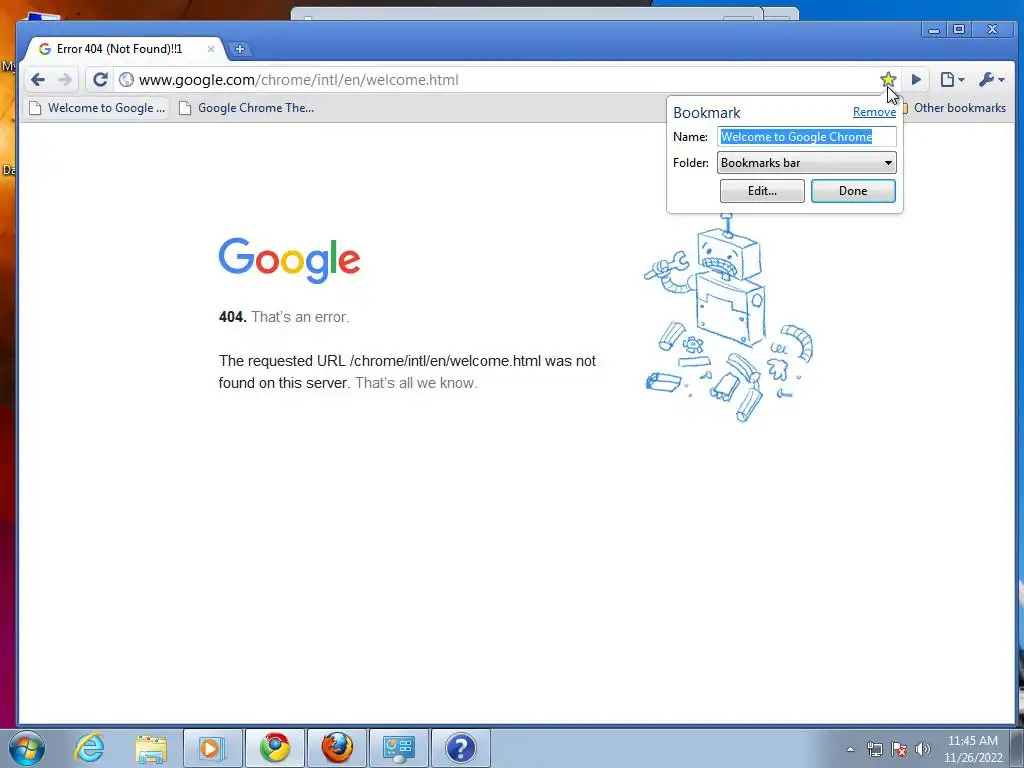Open Windows Explorer folder from taskbar
The width and height of the screenshot is (1024, 768).
click(151, 748)
